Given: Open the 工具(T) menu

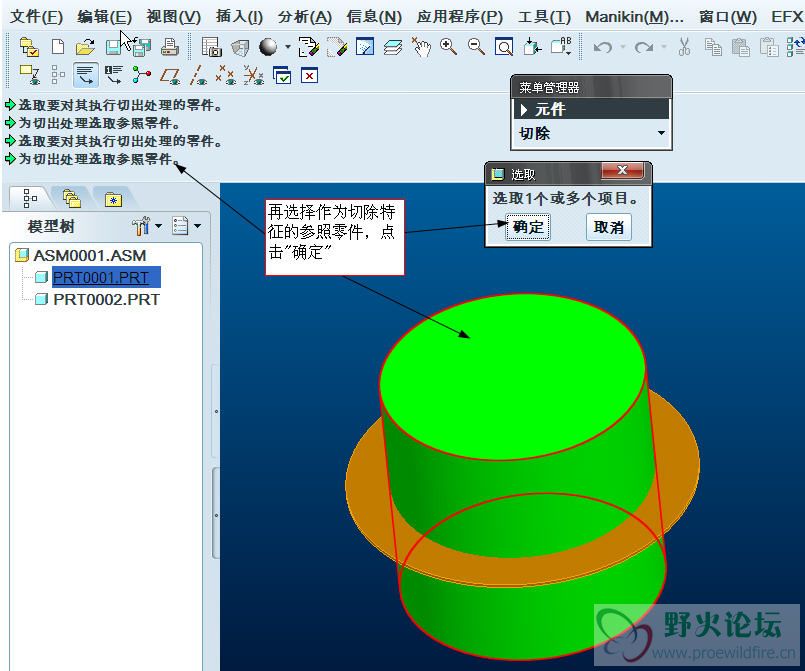Looking at the screenshot, I should [544, 17].
